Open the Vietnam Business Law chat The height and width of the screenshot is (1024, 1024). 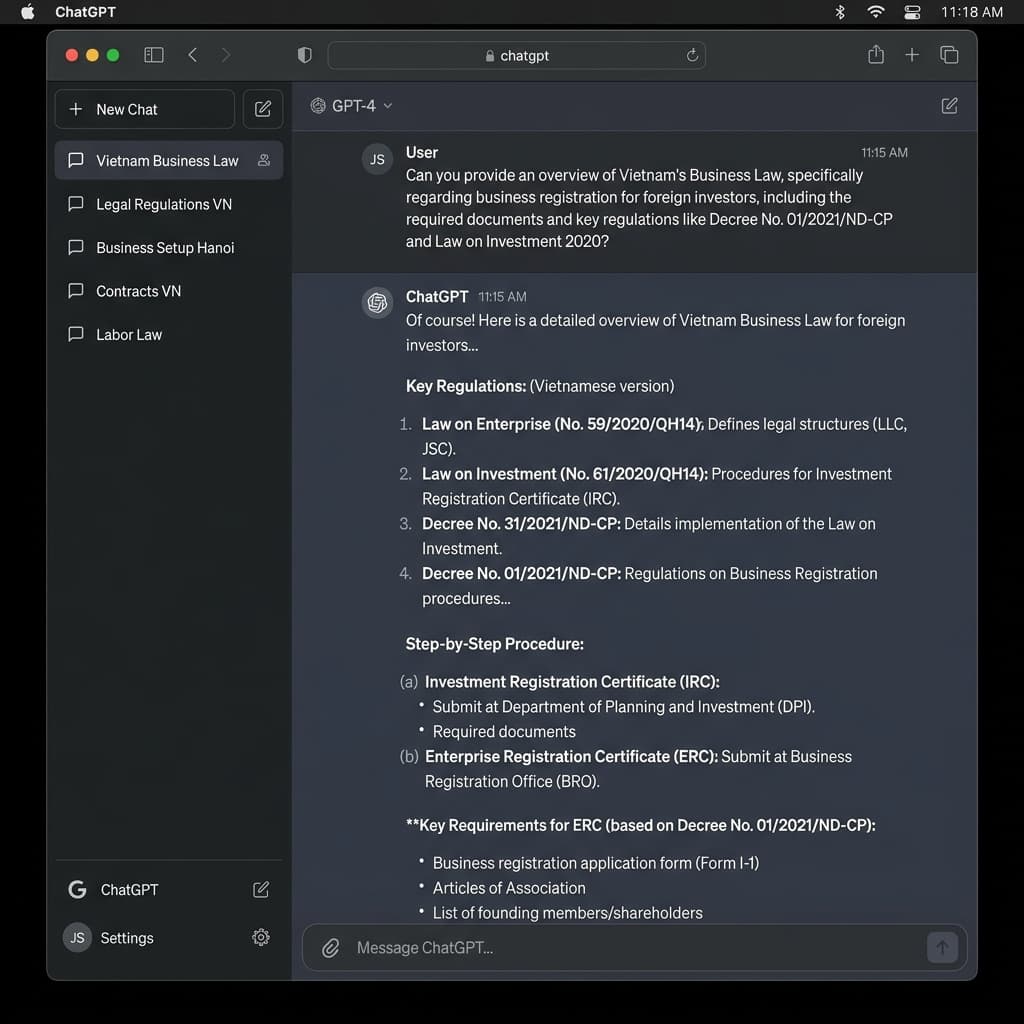[x=168, y=160]
